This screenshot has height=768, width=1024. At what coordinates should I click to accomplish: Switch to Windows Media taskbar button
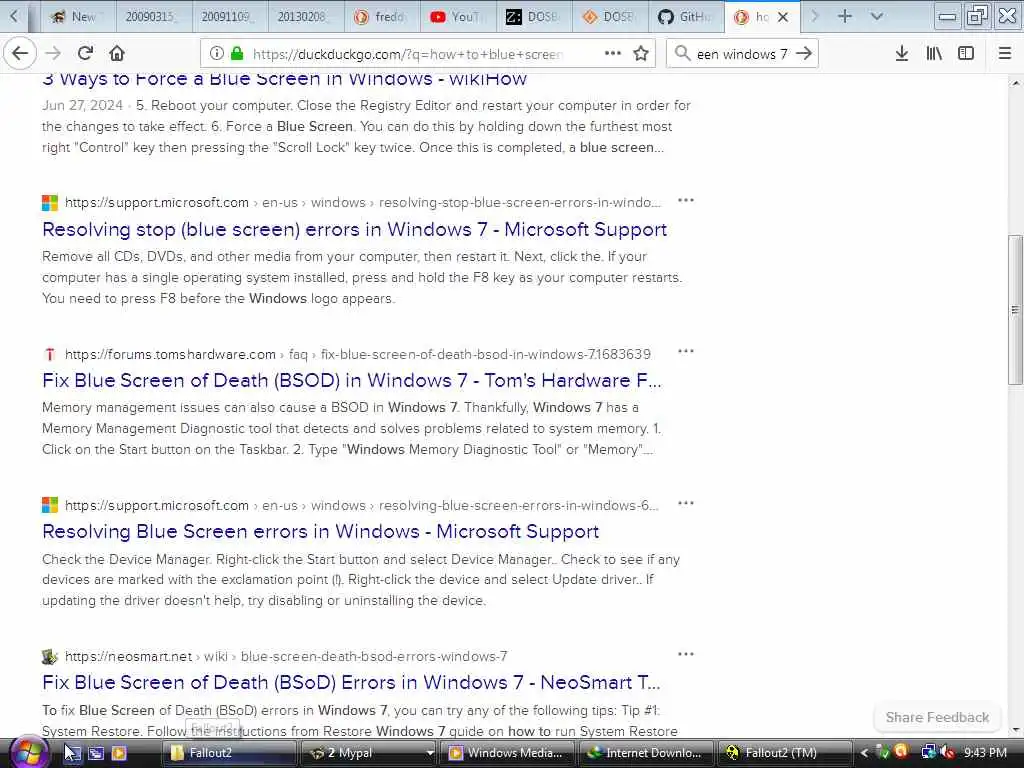pyautogui.click(x=505, y=753)
